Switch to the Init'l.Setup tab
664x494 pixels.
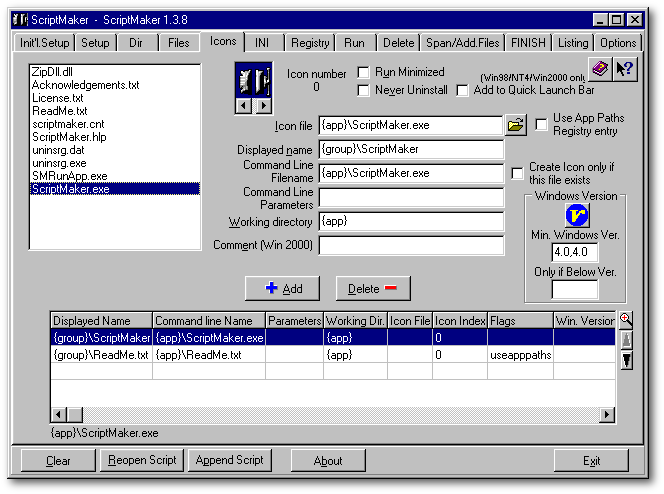click(x=44, y=43)
